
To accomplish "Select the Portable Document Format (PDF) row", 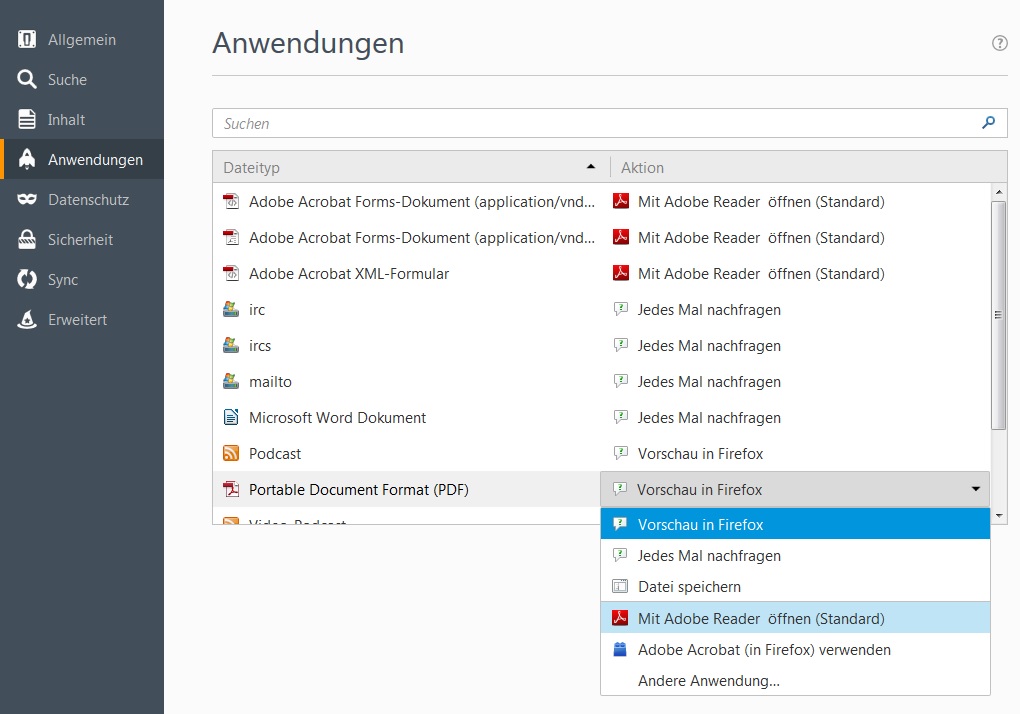I will [x=407, y=489].
